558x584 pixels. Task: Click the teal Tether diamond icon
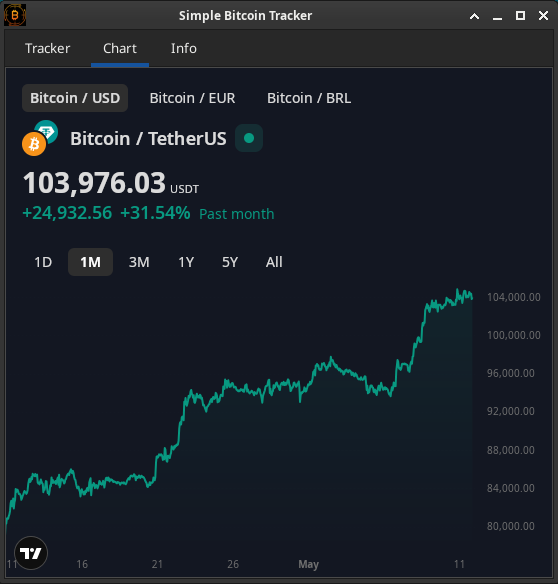47,131
